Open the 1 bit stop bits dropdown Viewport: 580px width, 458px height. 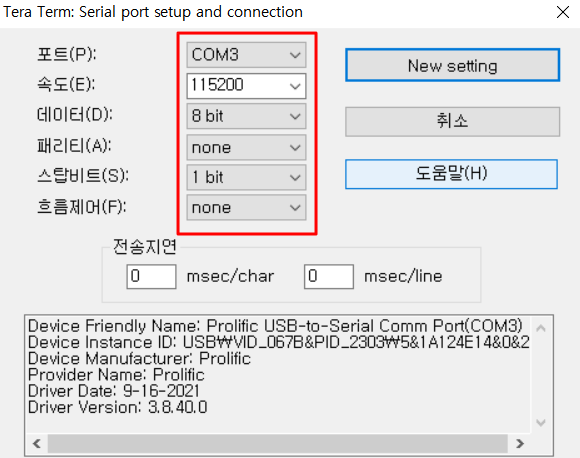click(246, 177)
